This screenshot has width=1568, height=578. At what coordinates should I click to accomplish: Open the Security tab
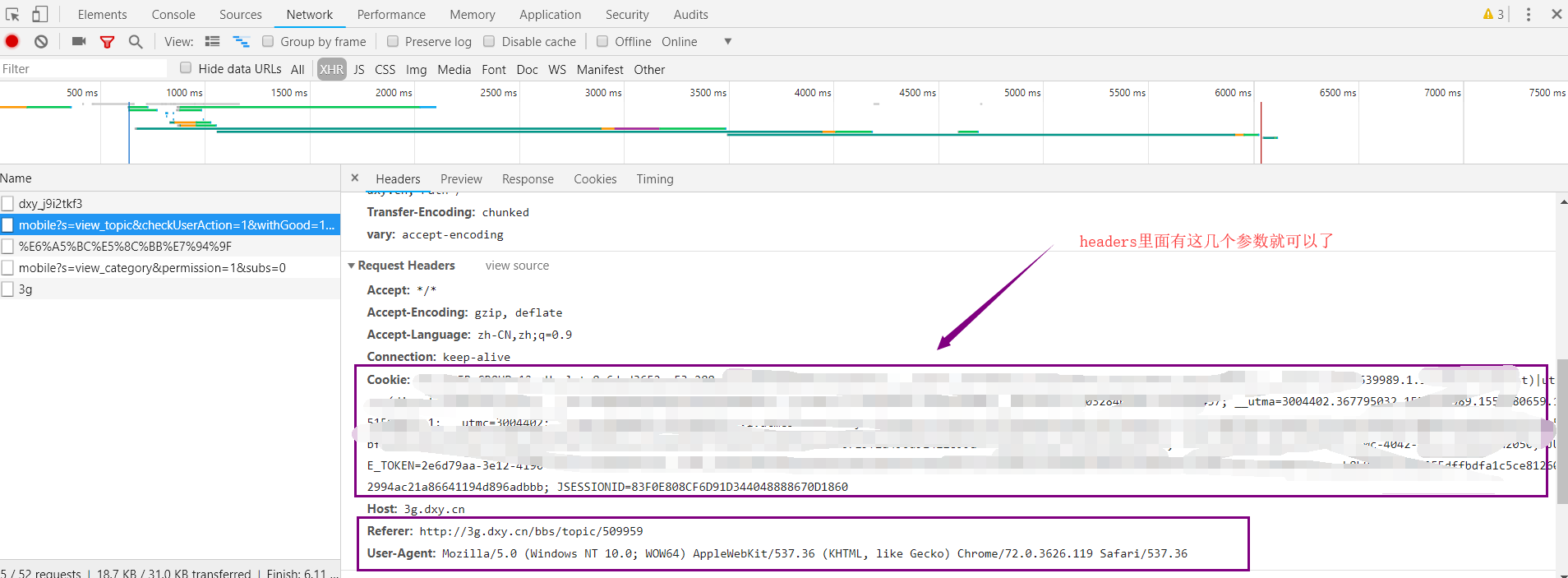[627, 14]
